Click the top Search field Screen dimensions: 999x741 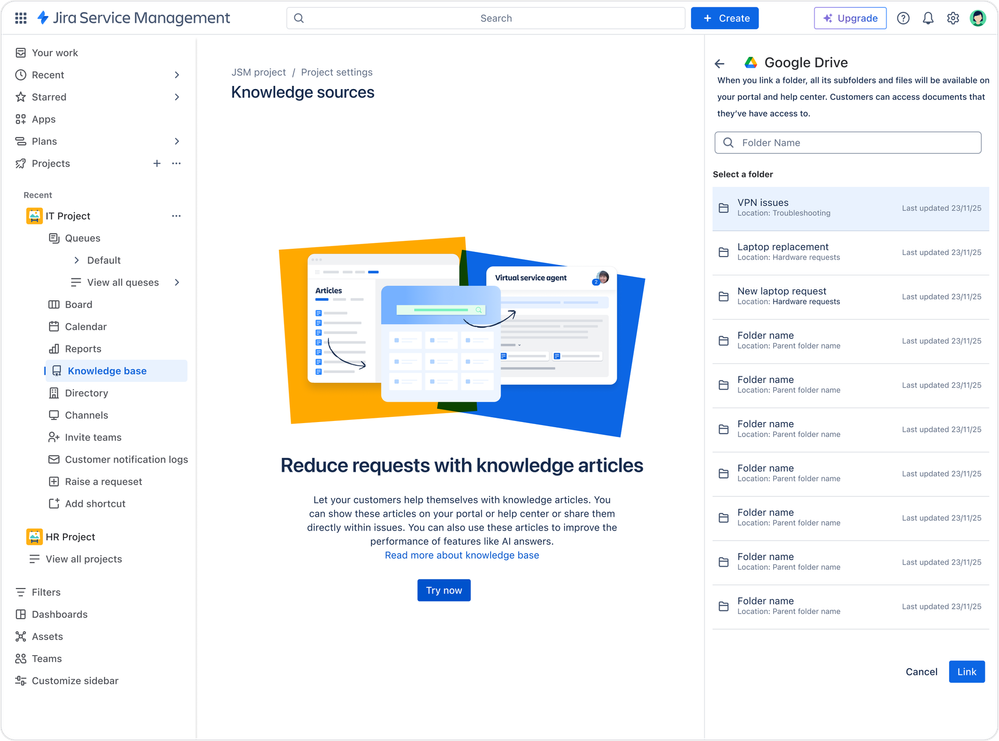[486, 18]
